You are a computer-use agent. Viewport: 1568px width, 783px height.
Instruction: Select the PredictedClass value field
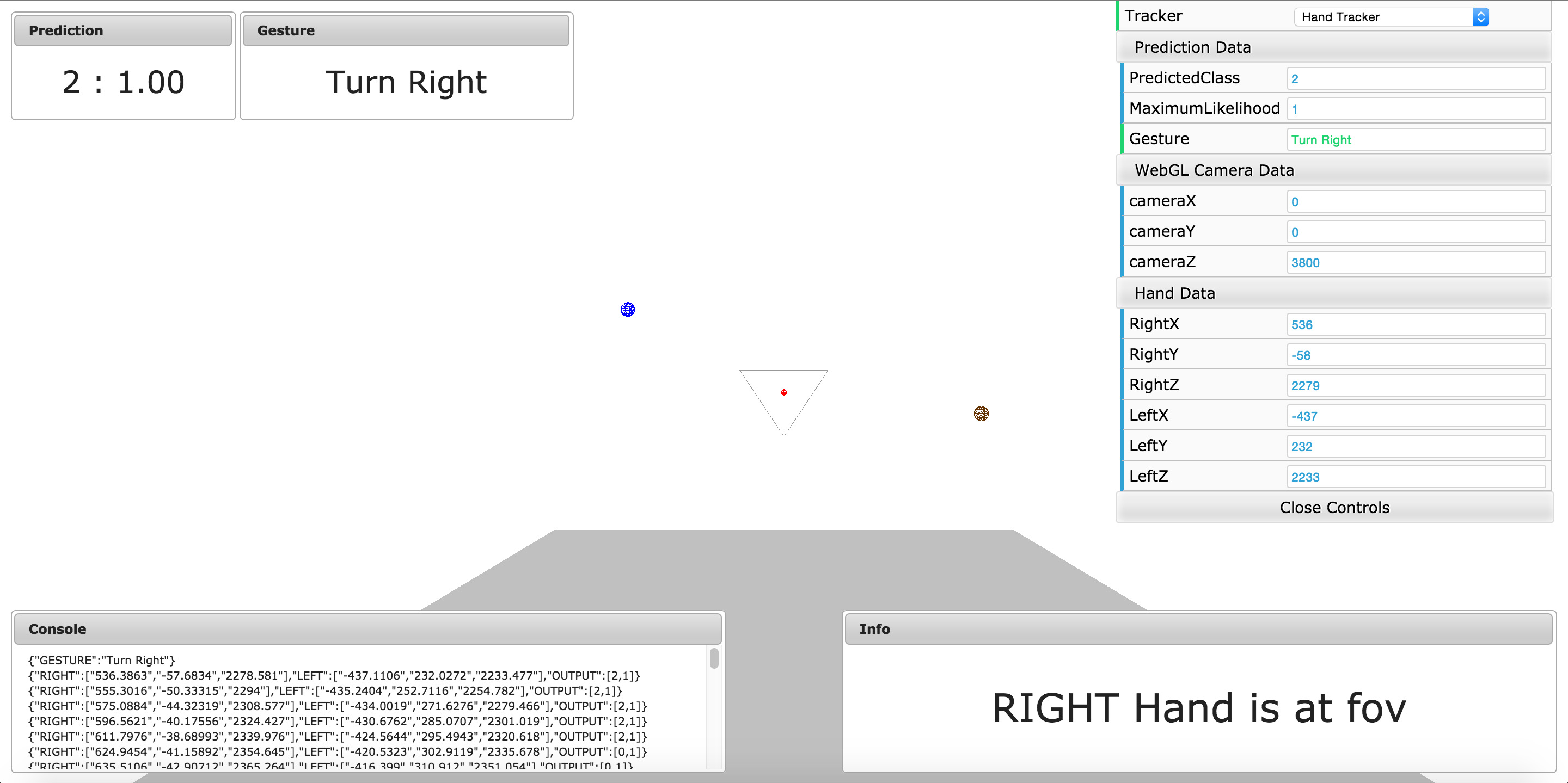1415,79
